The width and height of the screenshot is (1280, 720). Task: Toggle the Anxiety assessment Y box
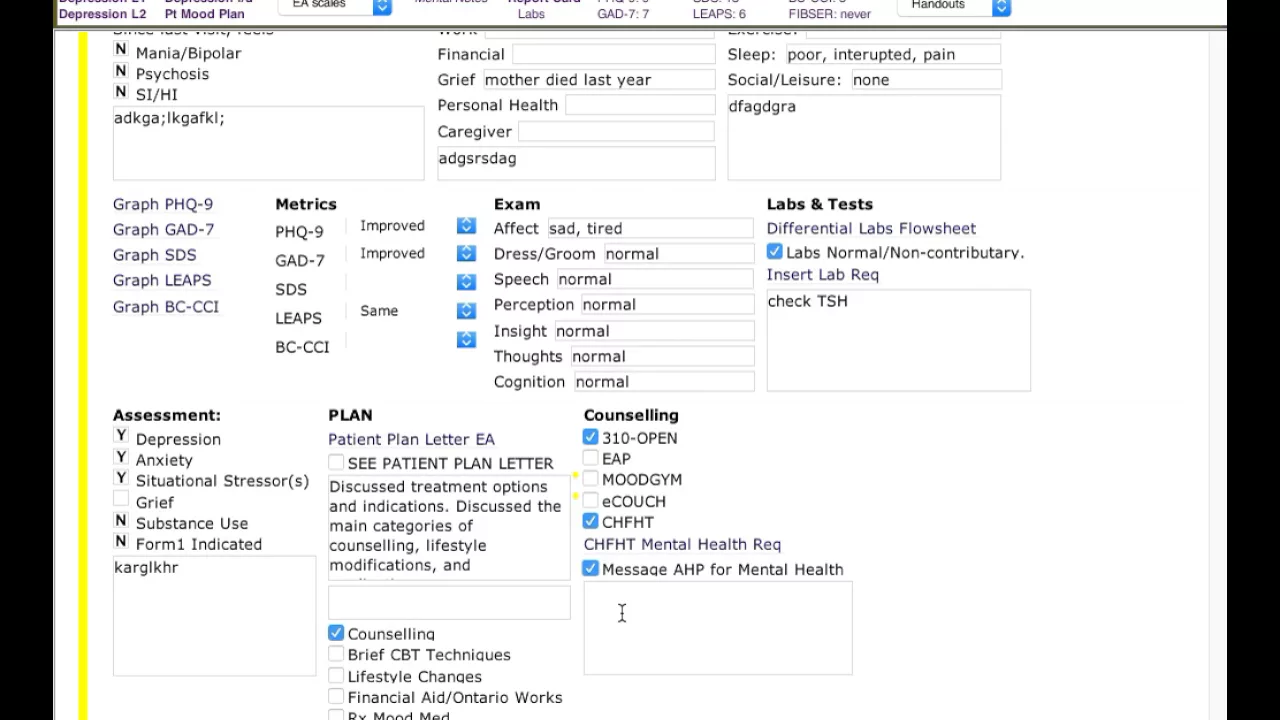point(121,457)
